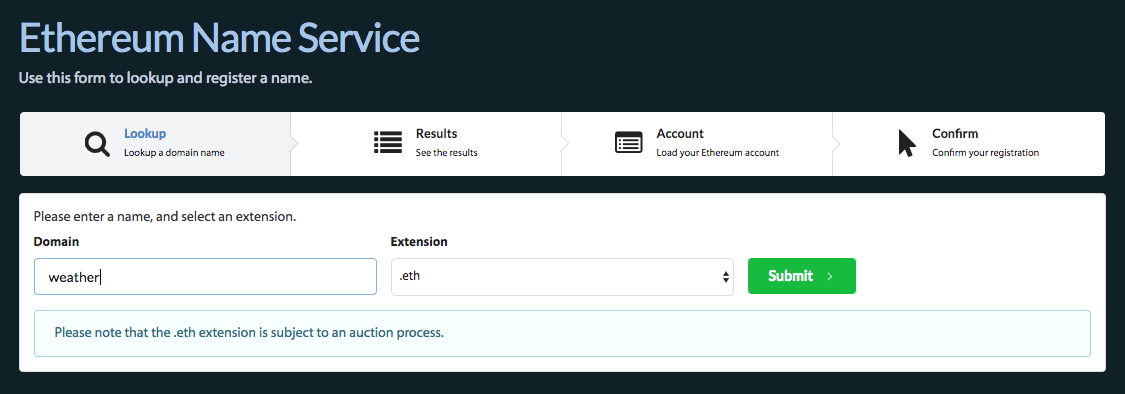1125x394 pixels.
Task: Click the Ethereum Name Service heading
Action: coord(219,37)
